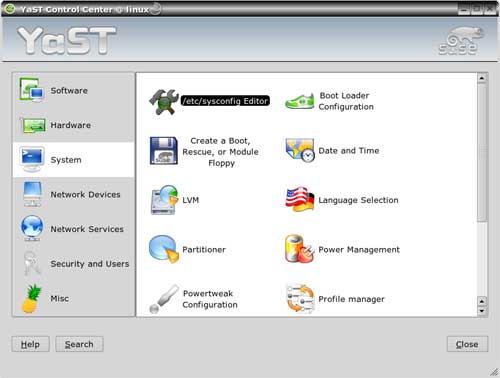Click the Date and Time clock icon

pyautogui.click(x=300, y=150)
